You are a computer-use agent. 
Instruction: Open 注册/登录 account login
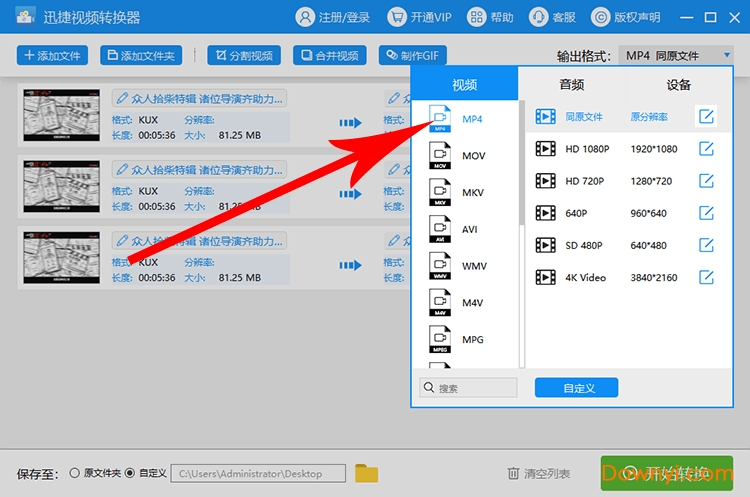pos(332,18)
